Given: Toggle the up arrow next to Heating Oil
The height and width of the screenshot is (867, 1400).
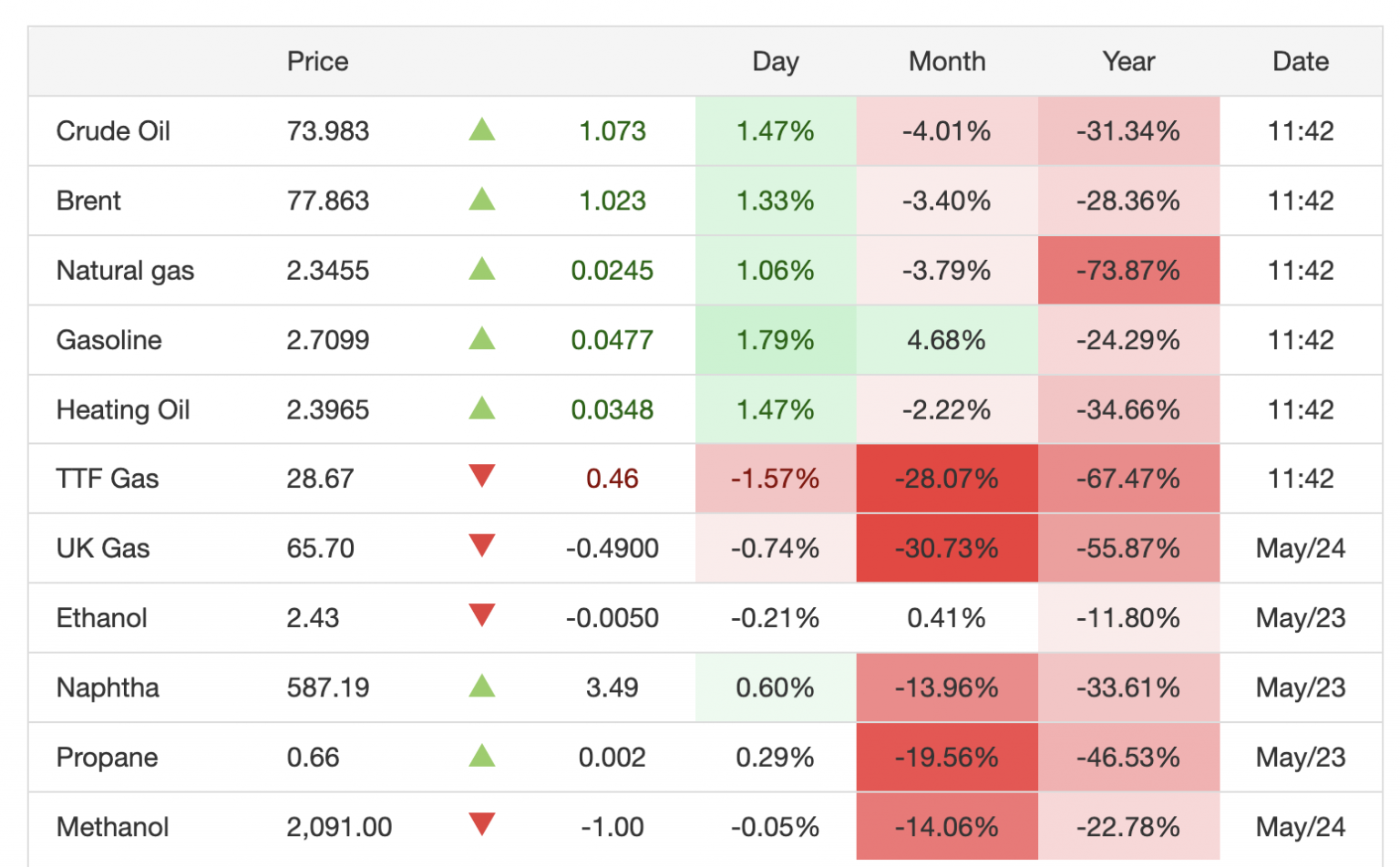Looking at the screenshot, I should [x=484, y=408].
